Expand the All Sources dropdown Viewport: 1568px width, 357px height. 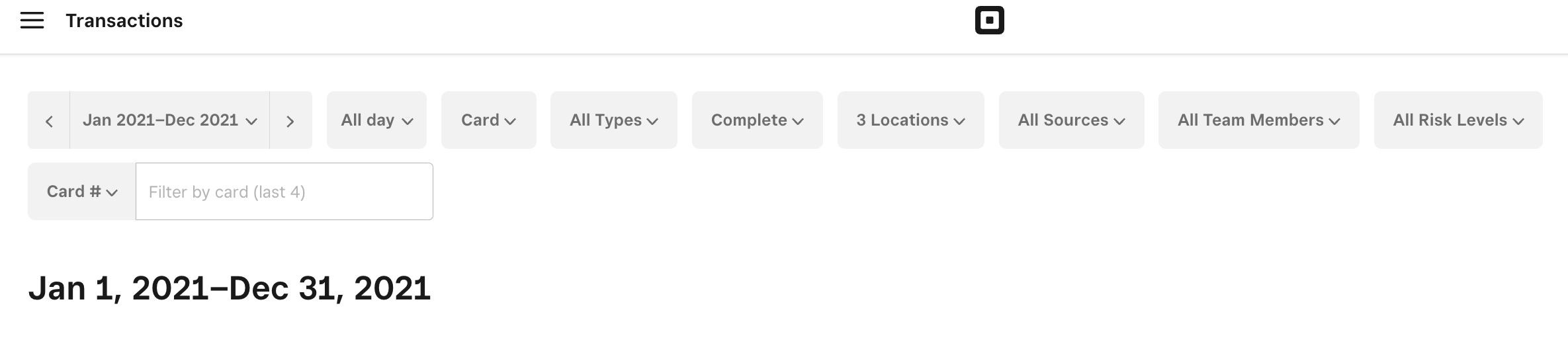coord(1071,120)
